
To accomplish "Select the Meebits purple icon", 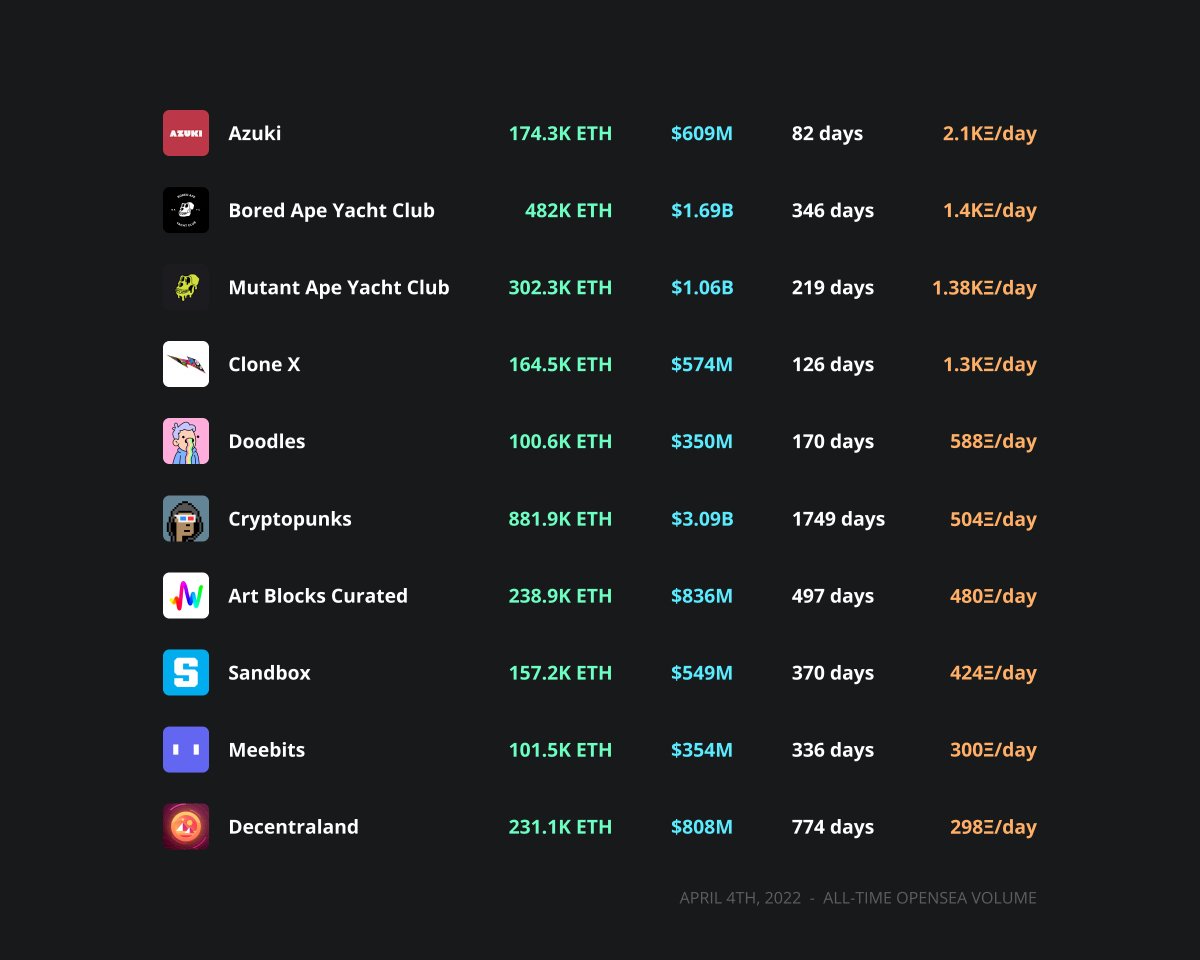I will point(185,749).
